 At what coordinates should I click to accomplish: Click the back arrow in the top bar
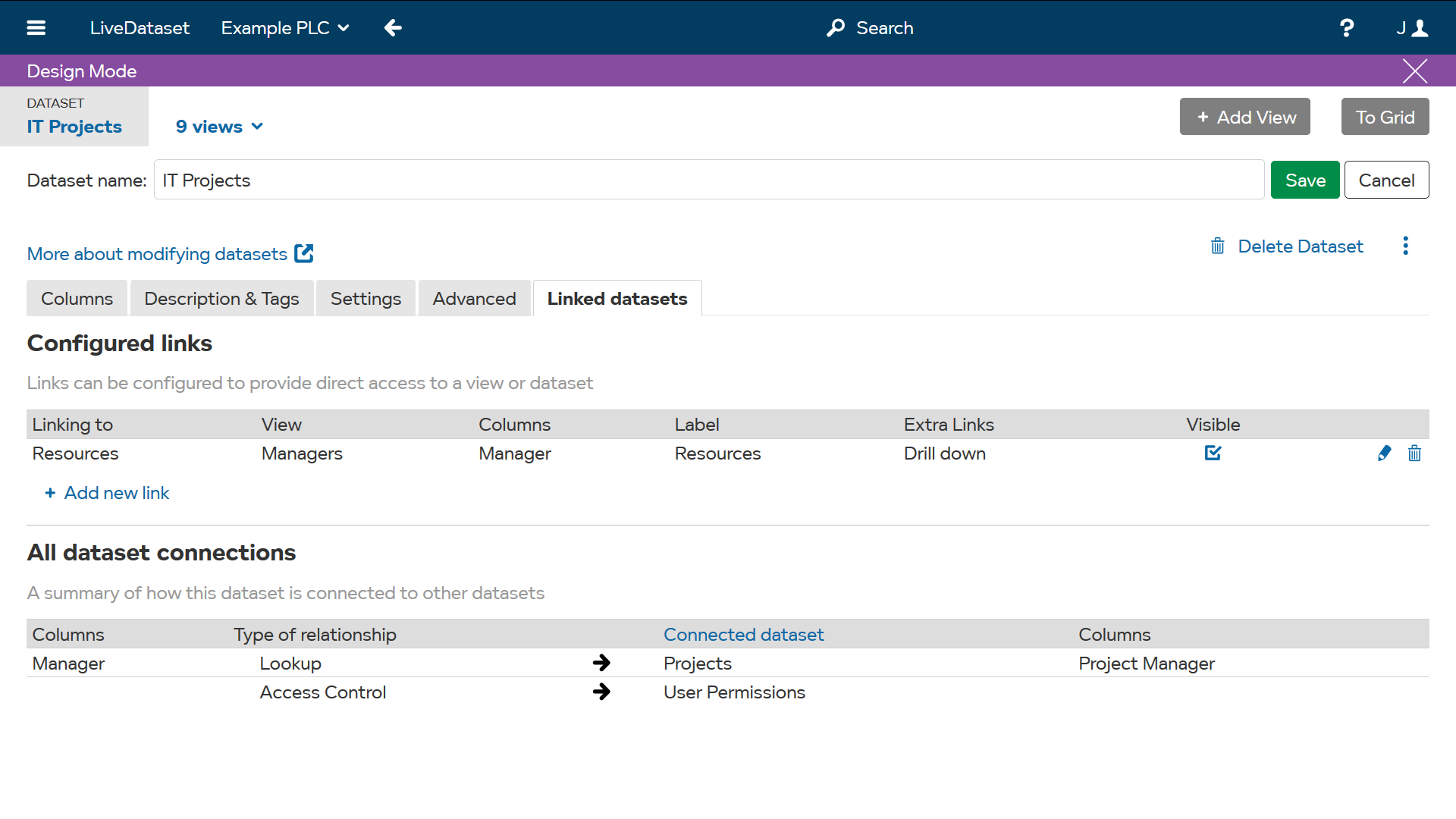[x=392, y=27]
